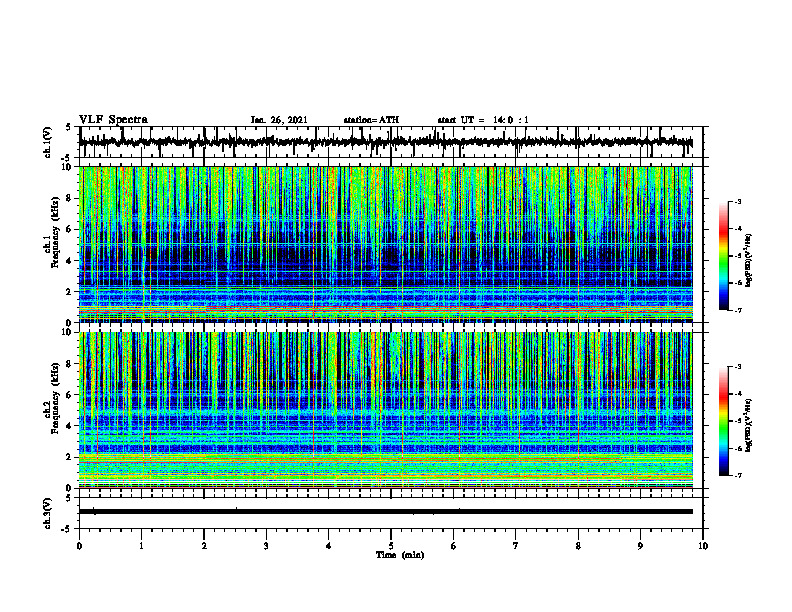The image size is (792, 612).
Task: Click the 8 kHz tick on ch.1 spectrogram
Action: pyautogui.click(x=68, y=198)
